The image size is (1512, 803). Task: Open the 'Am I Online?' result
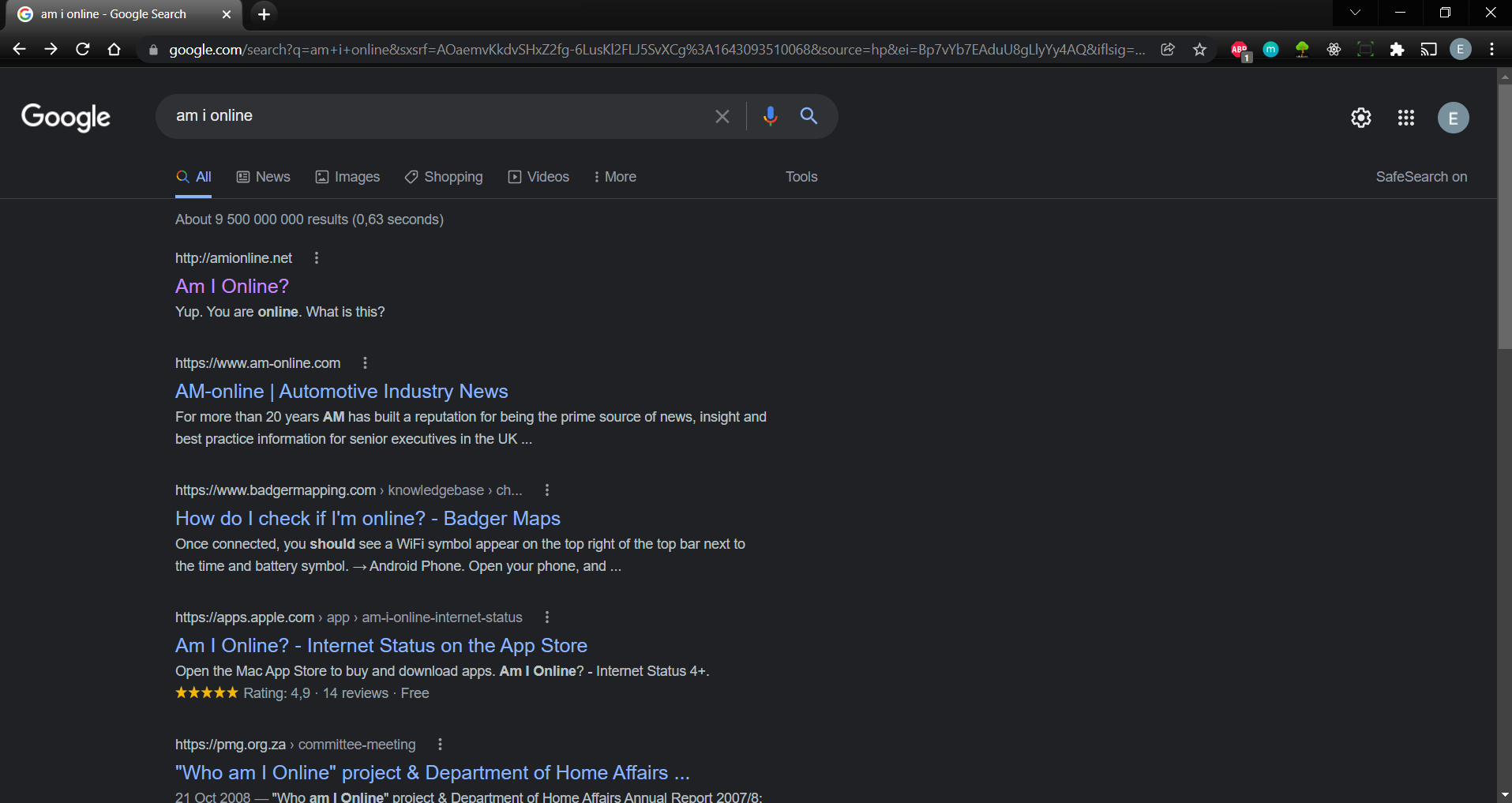[x=232, y=286]
